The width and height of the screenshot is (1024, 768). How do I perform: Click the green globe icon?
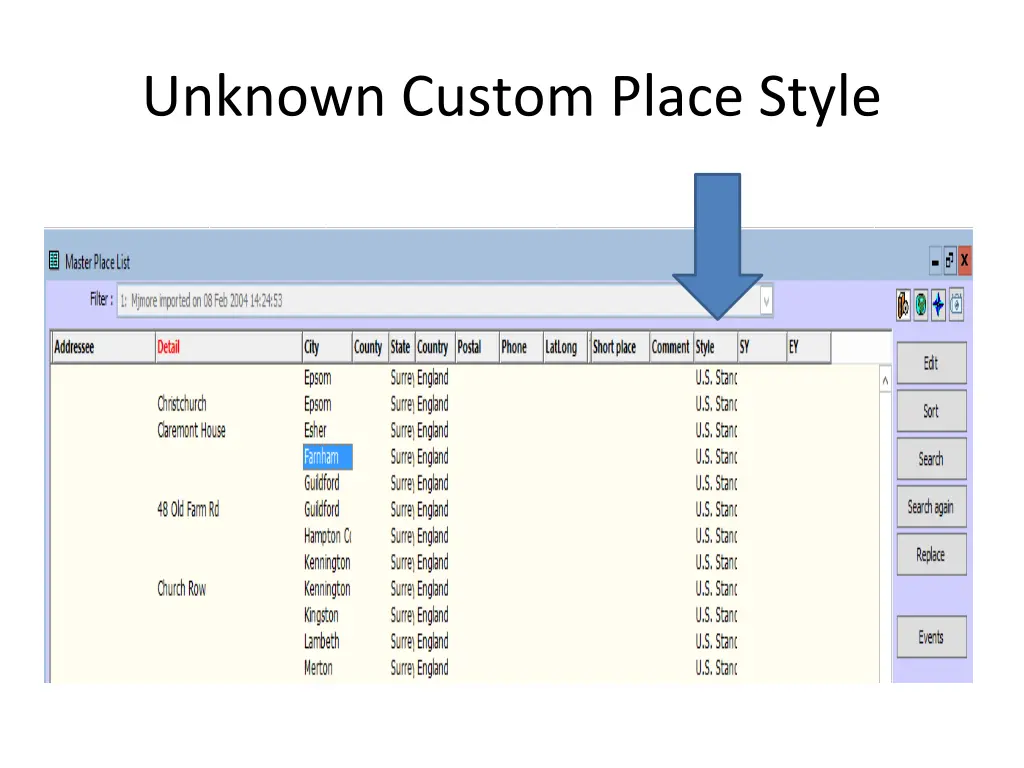click(x=920, y=304)
